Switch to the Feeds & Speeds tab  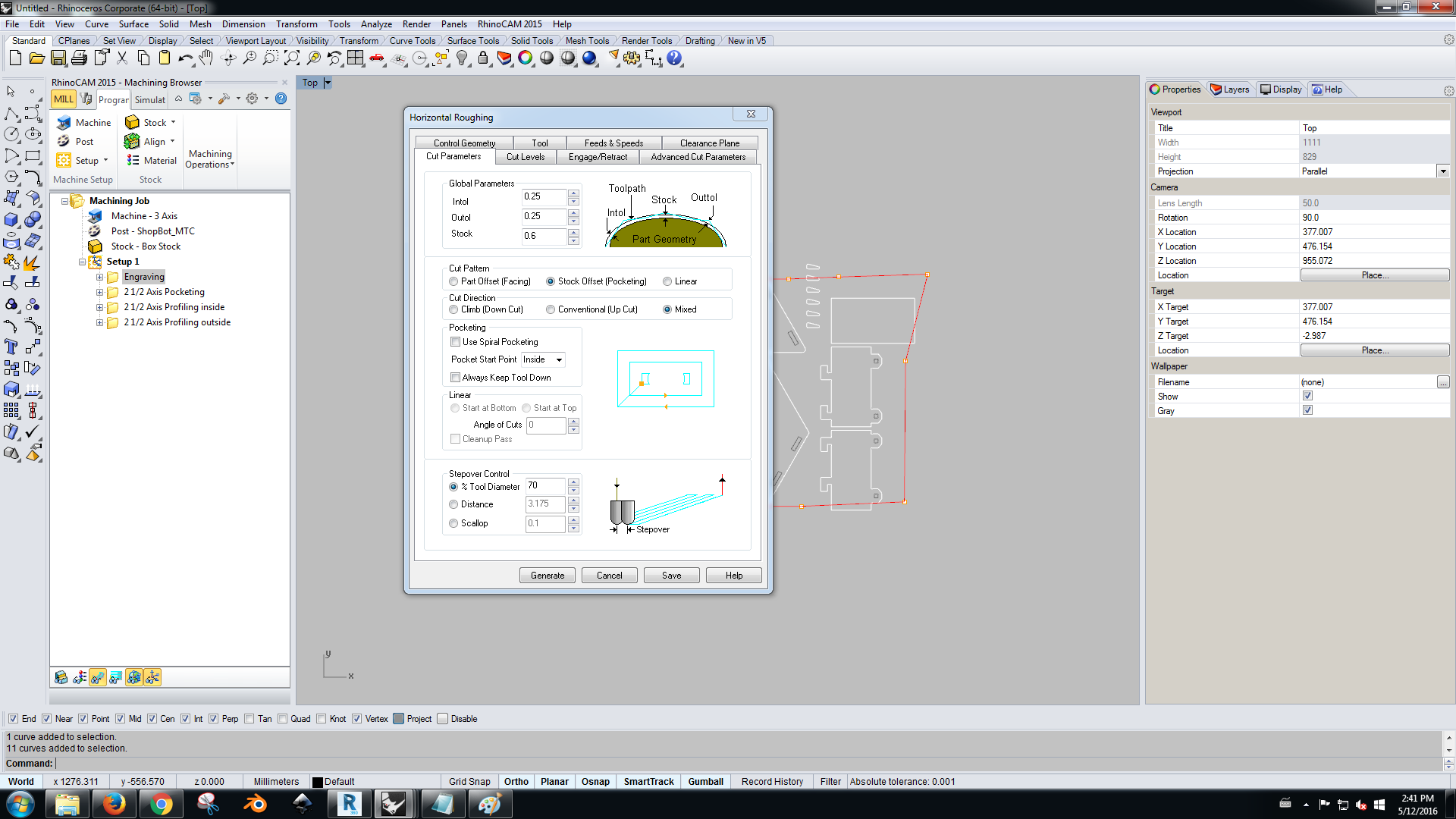point(613,143)
